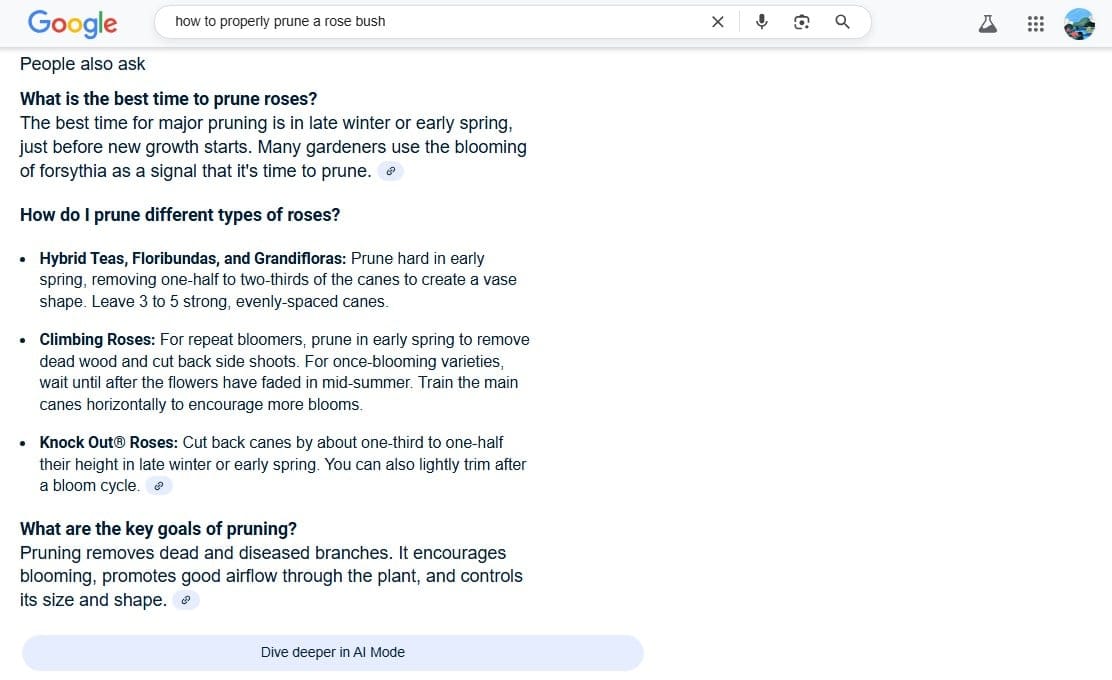
Task: Click inside the search query input field
Action: (x=430, y=21)
